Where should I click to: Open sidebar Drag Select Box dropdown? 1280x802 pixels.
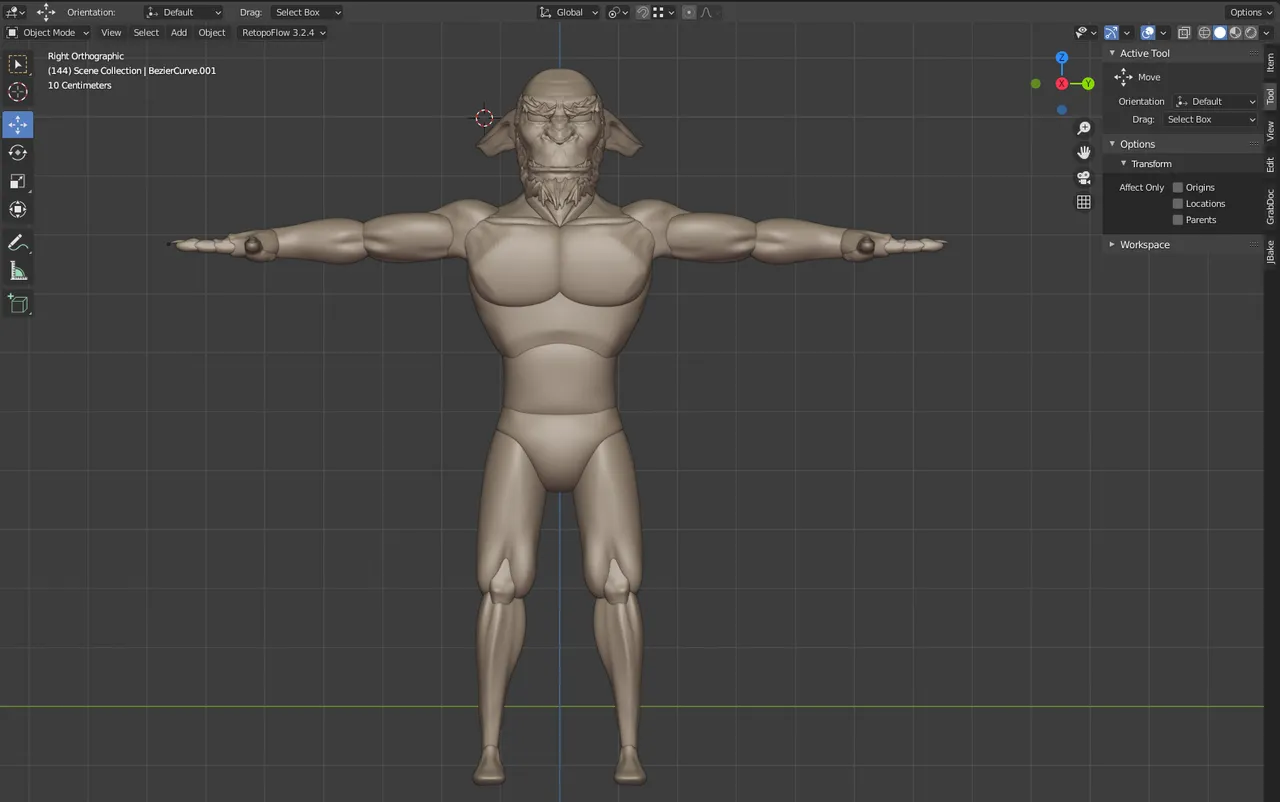pos(1210,120)
